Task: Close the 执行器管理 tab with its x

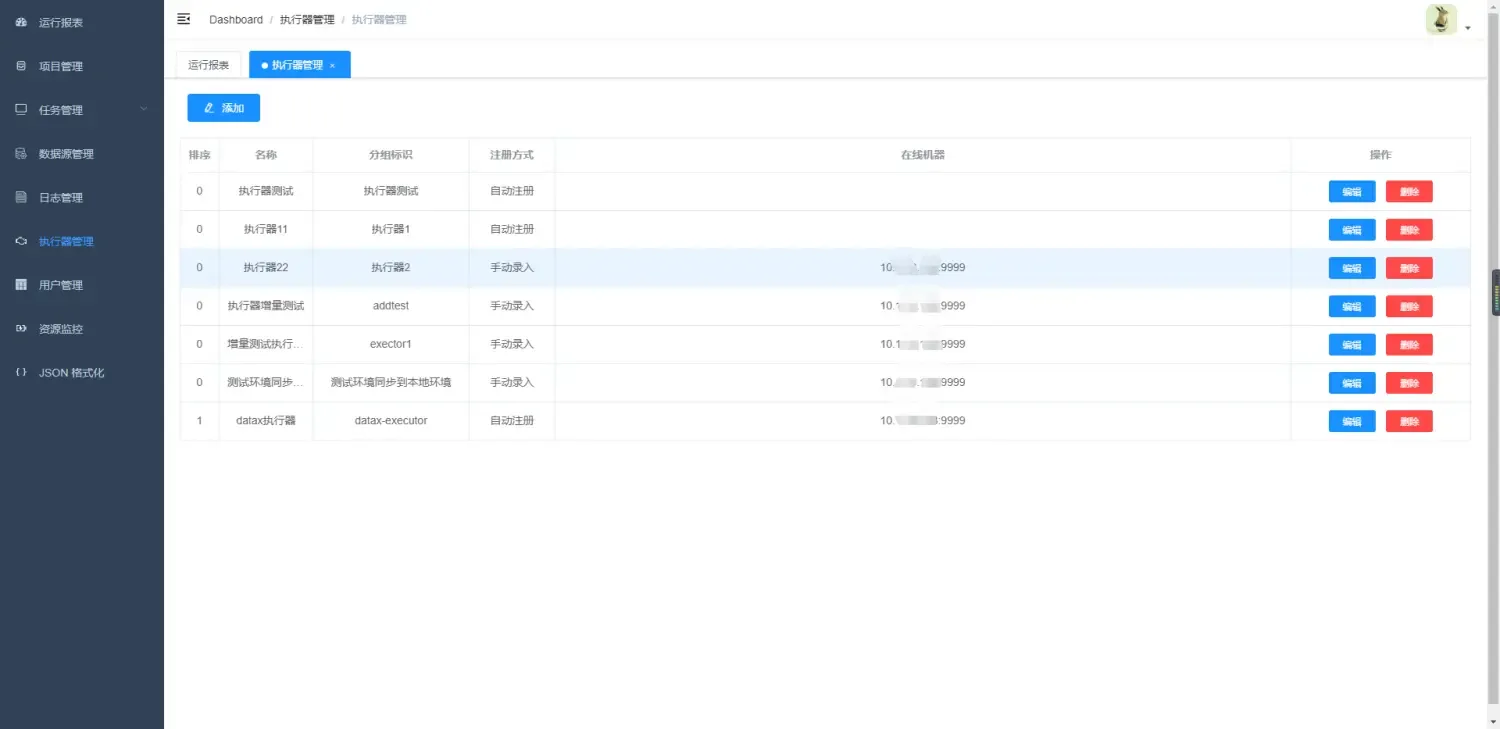Action: coord(333,63)
